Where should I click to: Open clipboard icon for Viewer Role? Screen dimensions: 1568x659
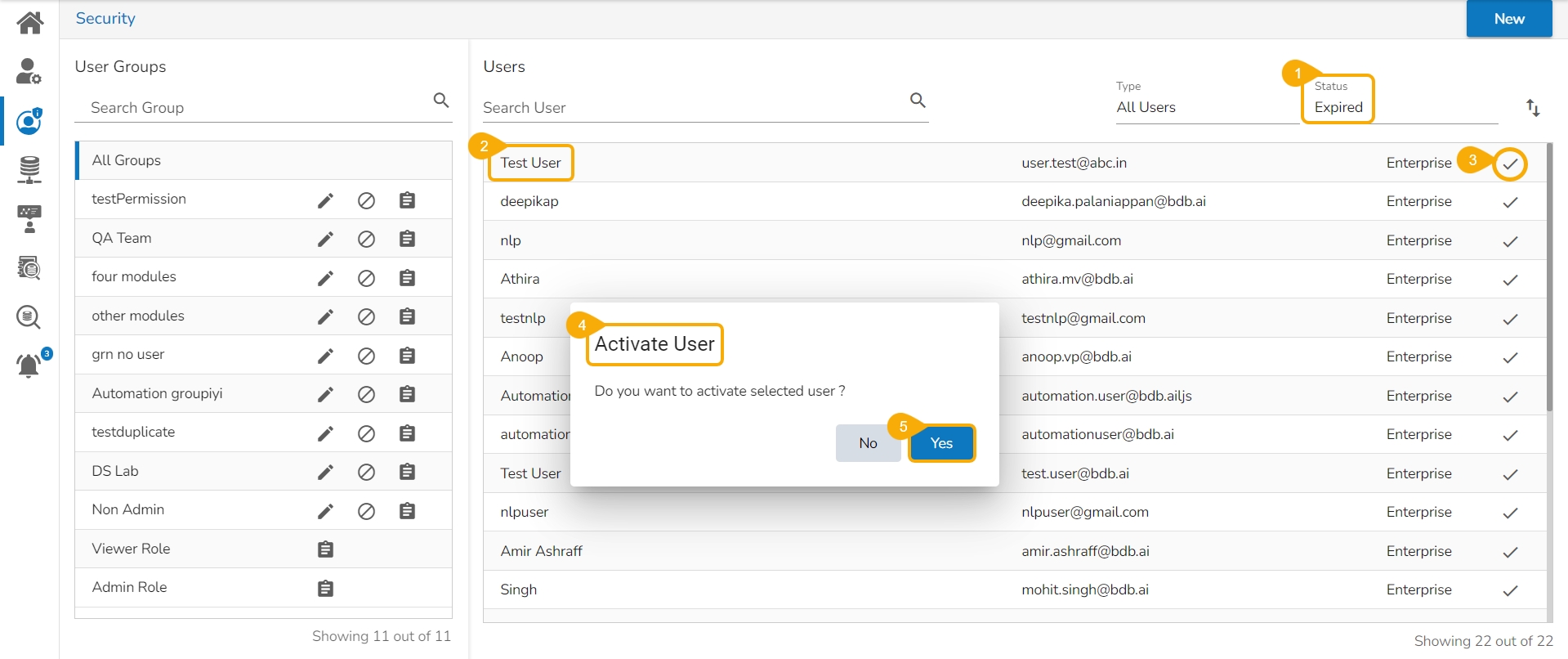pos(325,549)
